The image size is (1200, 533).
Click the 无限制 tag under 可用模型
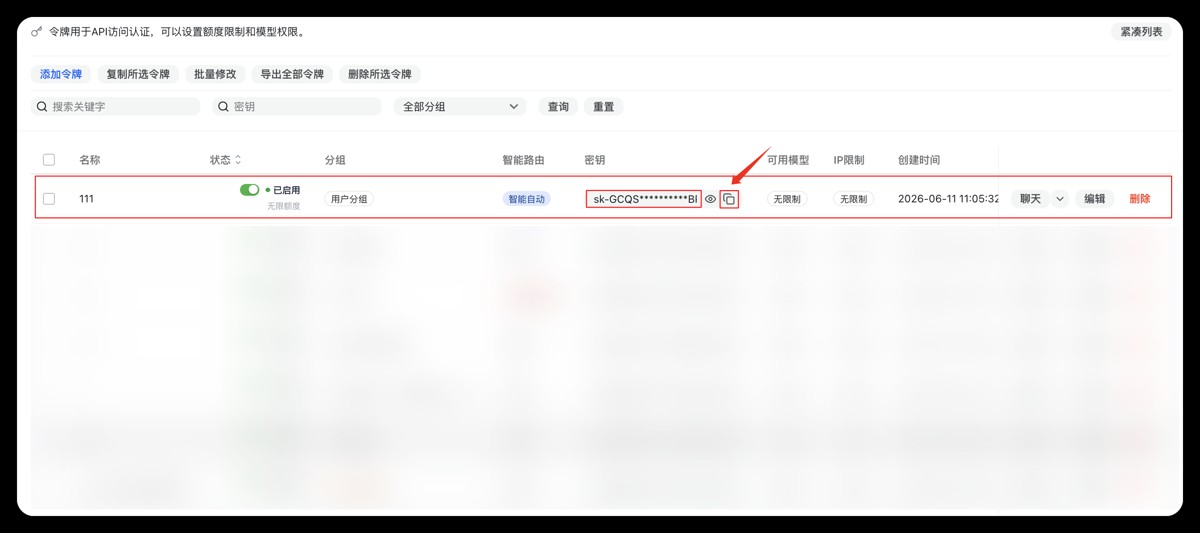click(787, 199)
